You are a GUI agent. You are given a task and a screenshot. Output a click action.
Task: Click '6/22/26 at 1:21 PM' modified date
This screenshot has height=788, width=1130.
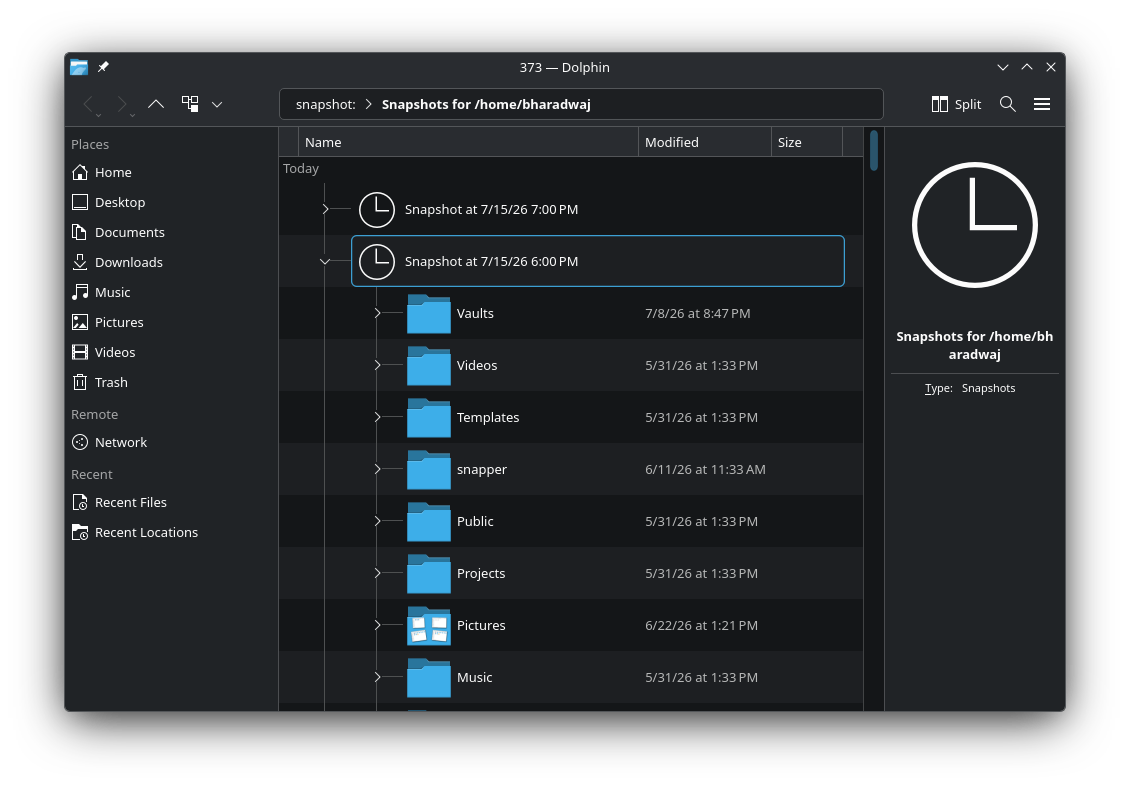click(701, 625)
